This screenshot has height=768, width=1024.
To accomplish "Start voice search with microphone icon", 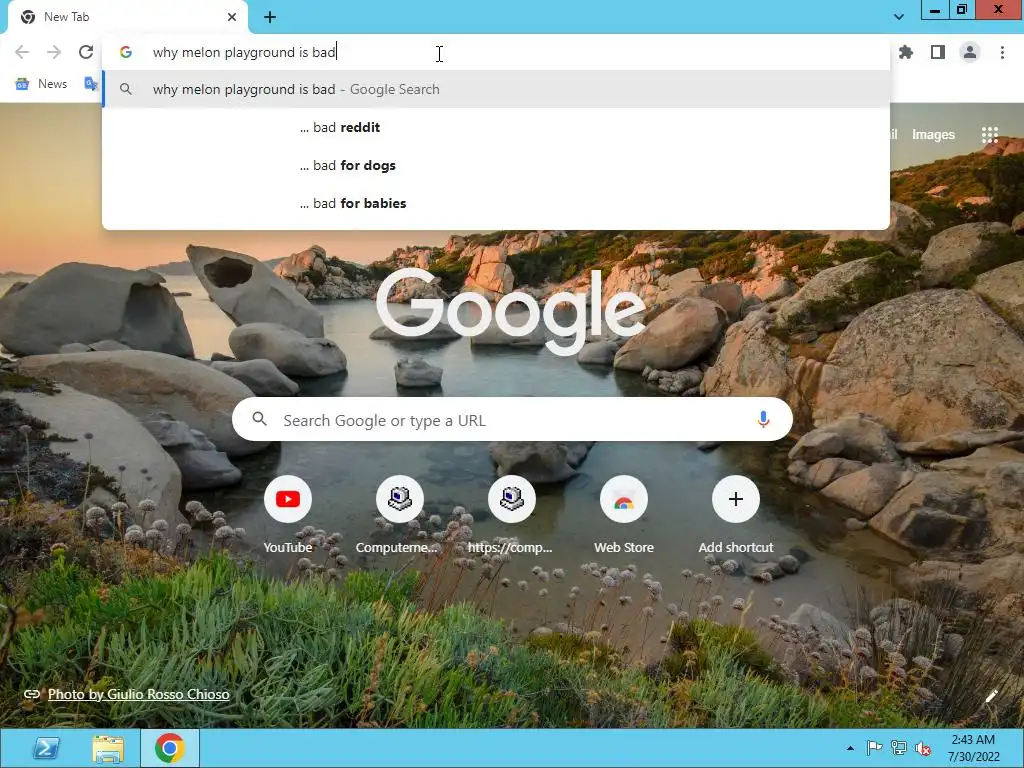I will 763,419.
